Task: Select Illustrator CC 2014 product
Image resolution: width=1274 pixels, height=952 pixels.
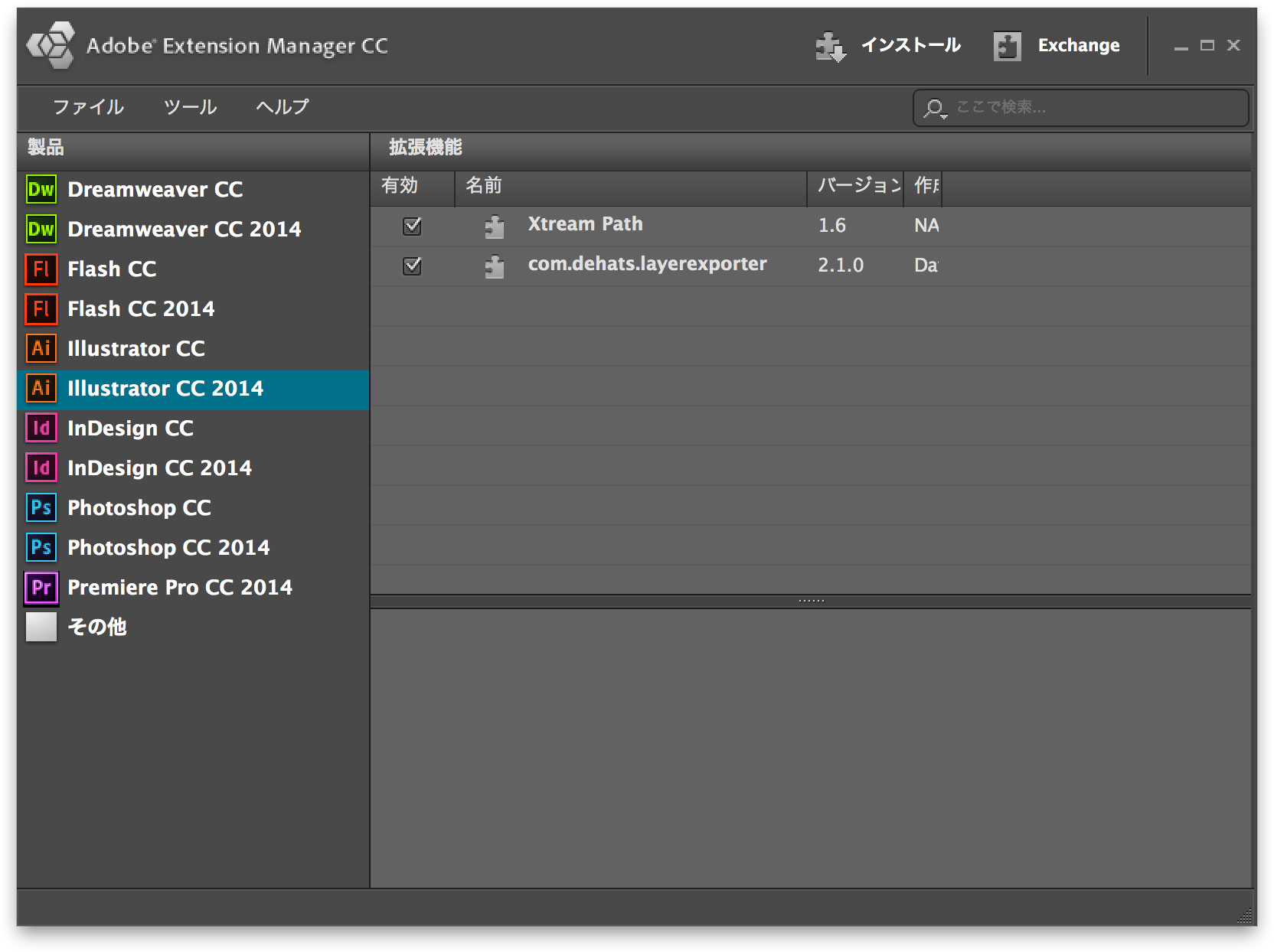Action: (x=193, y=390)
